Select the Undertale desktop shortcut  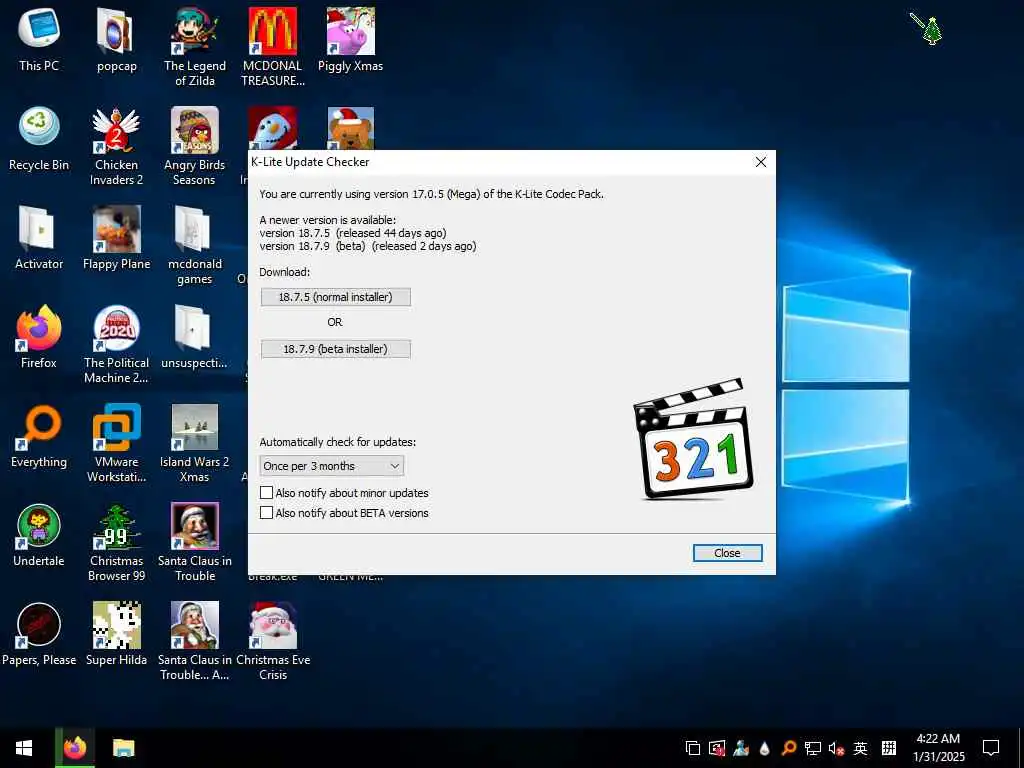[39, 535]
